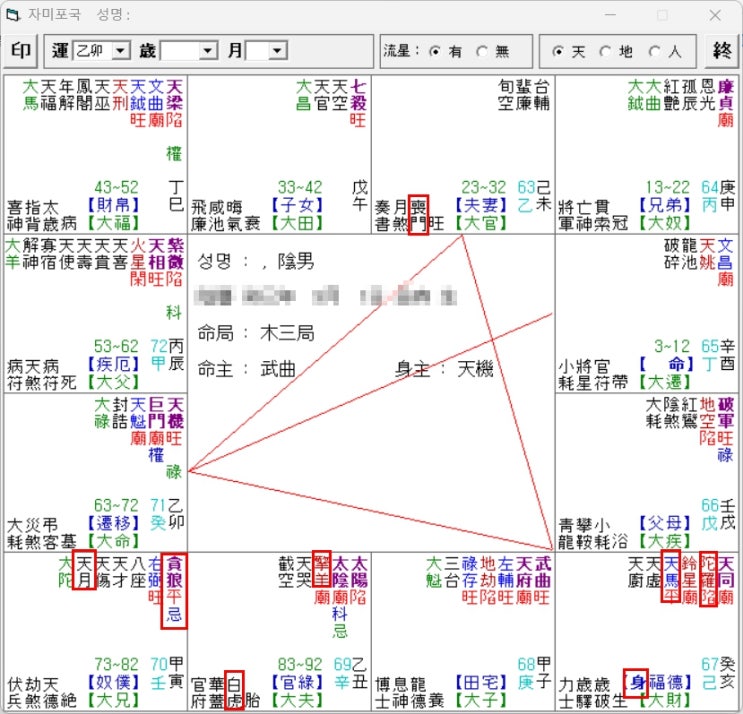Click the 喪門 star in 未 palace

418,215
